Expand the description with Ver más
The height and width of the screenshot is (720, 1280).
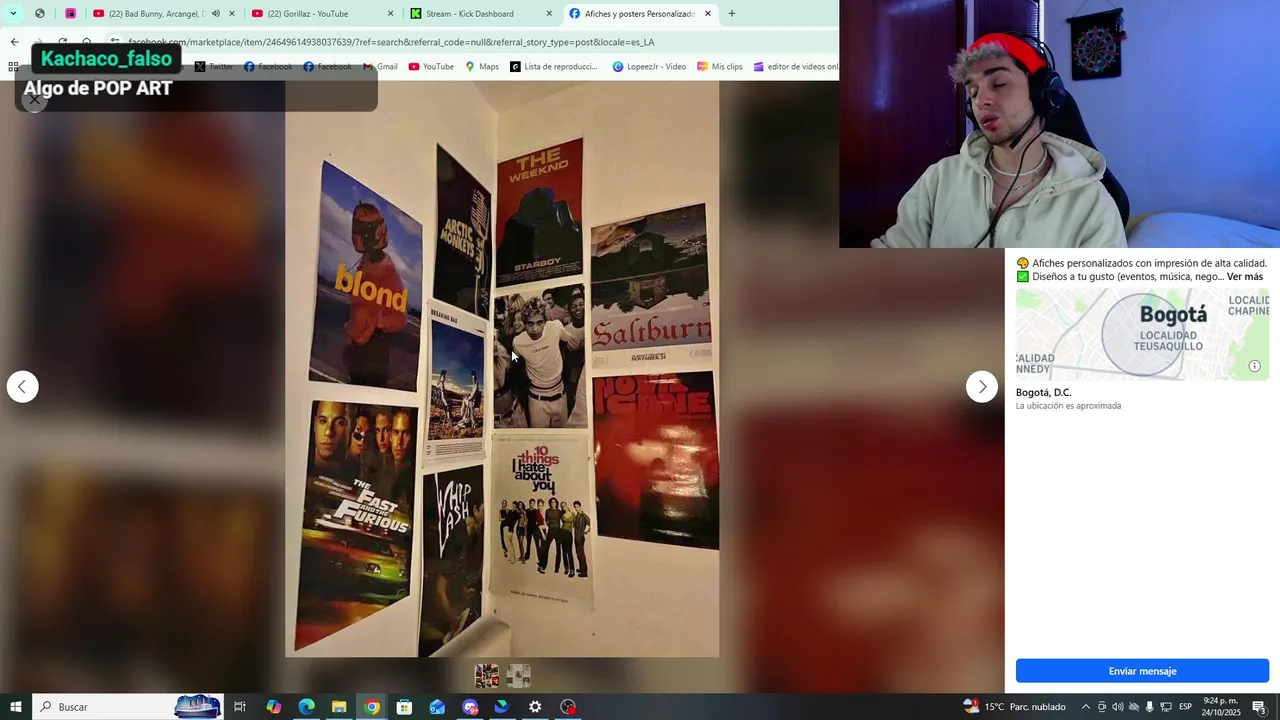pyautogui.click(x=1245, y=277)
